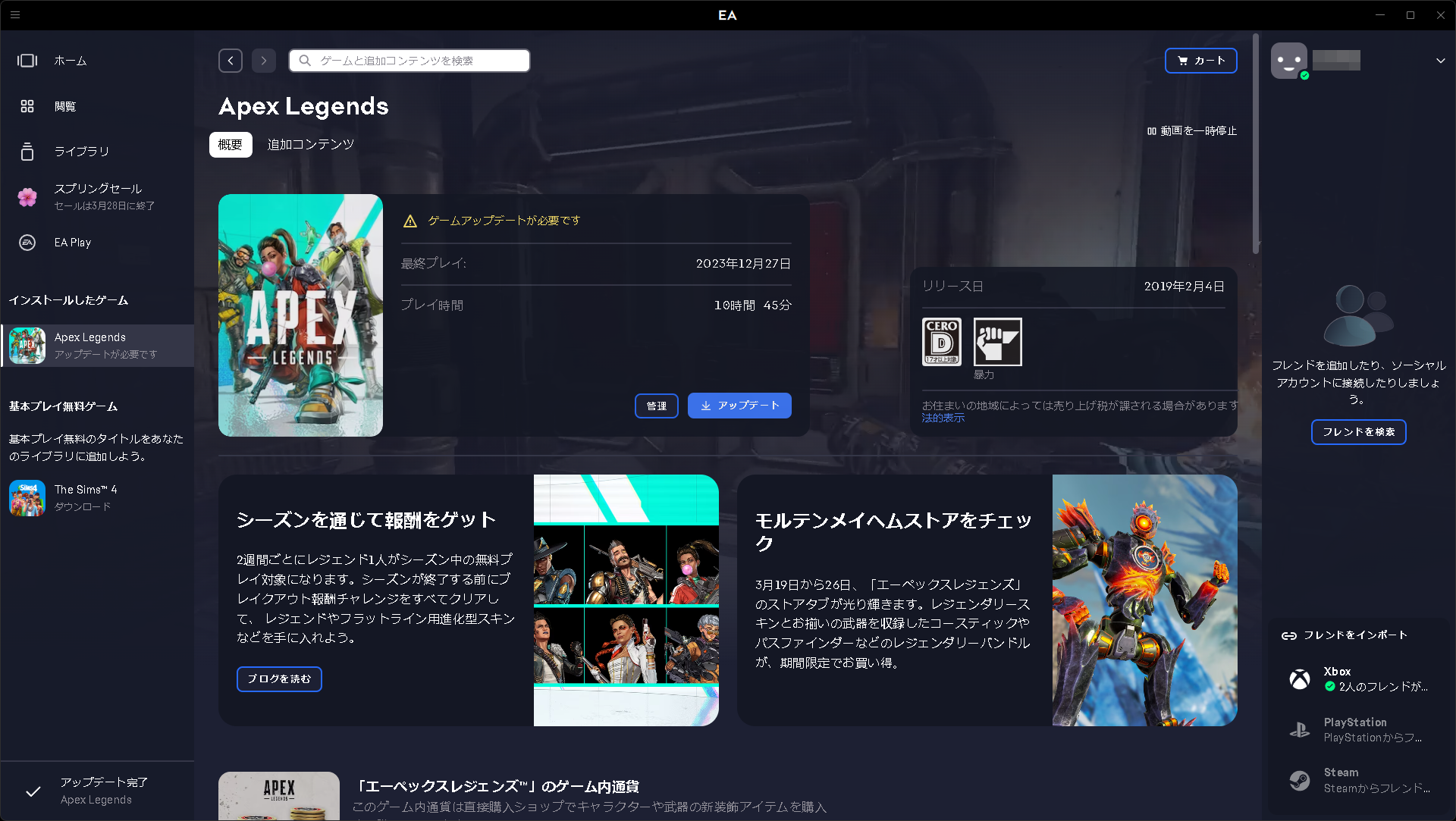Open the EA Play section
This screenshot has height=821, width=1456.
73,242
